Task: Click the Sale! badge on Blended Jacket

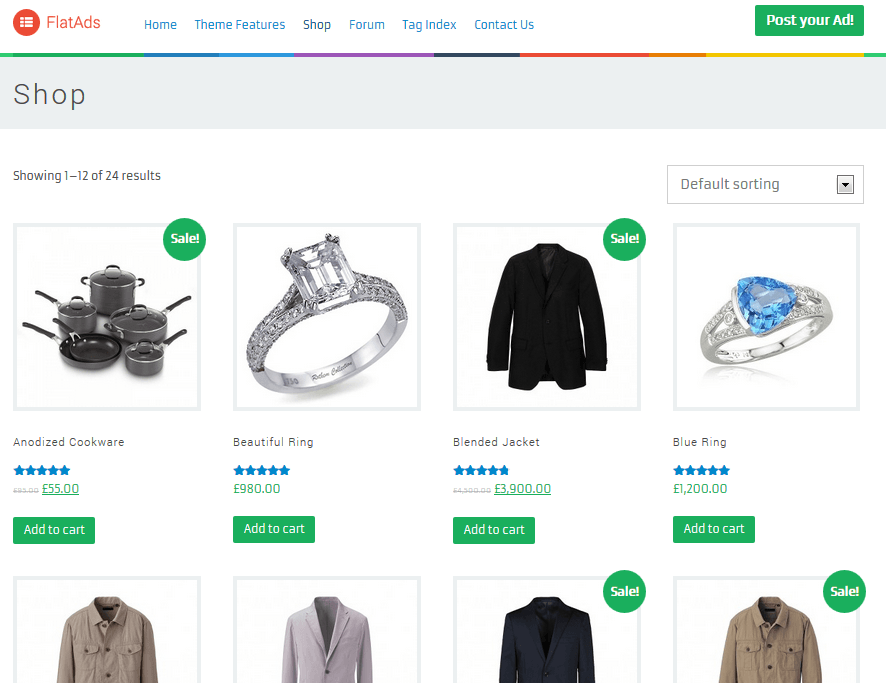Action: (624, 239)
